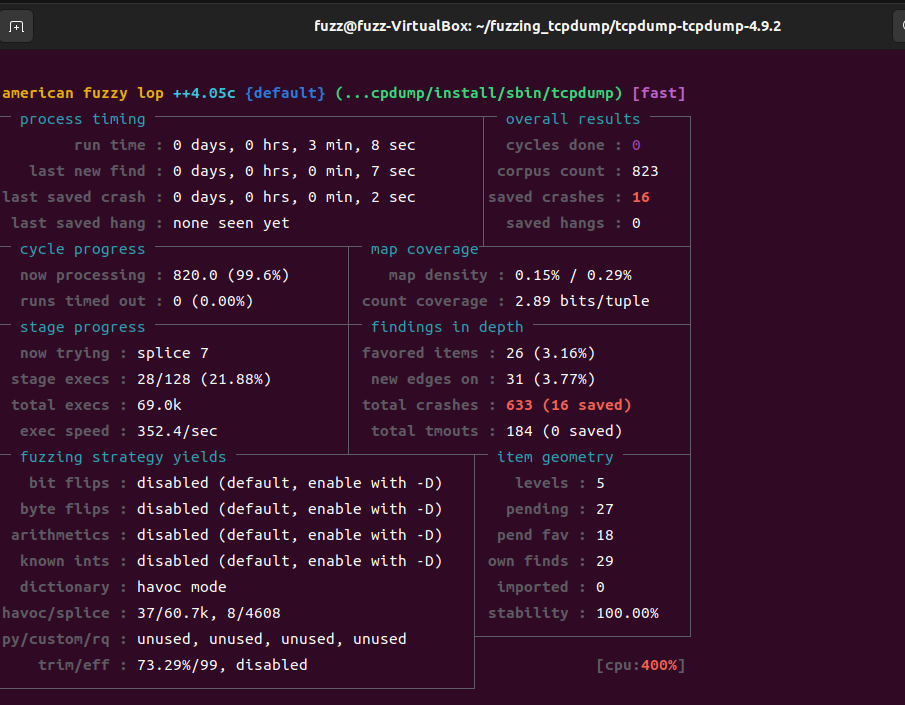Click the last new find time value

294,171
